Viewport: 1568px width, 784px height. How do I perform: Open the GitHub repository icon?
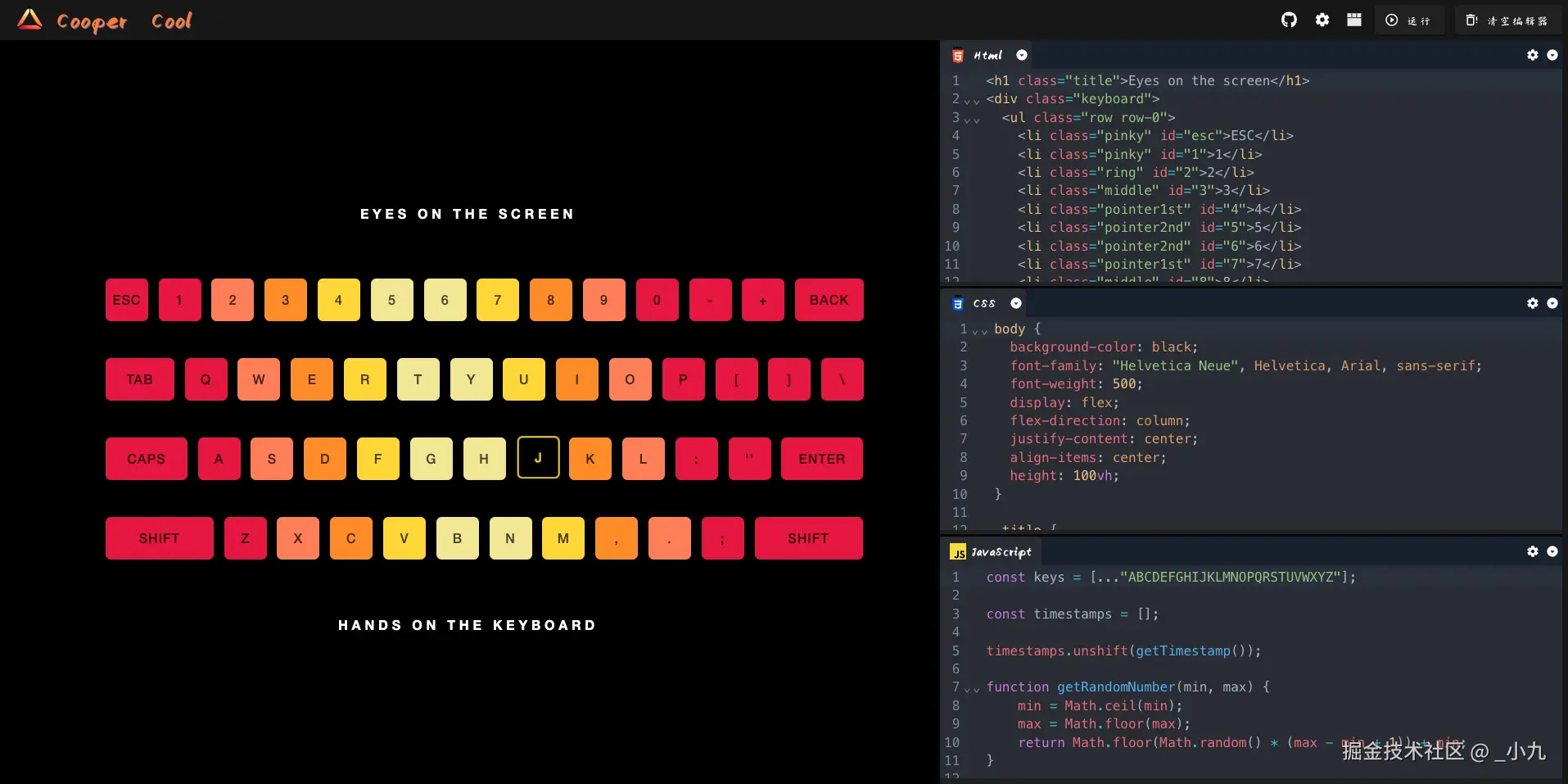(1289, 20)
